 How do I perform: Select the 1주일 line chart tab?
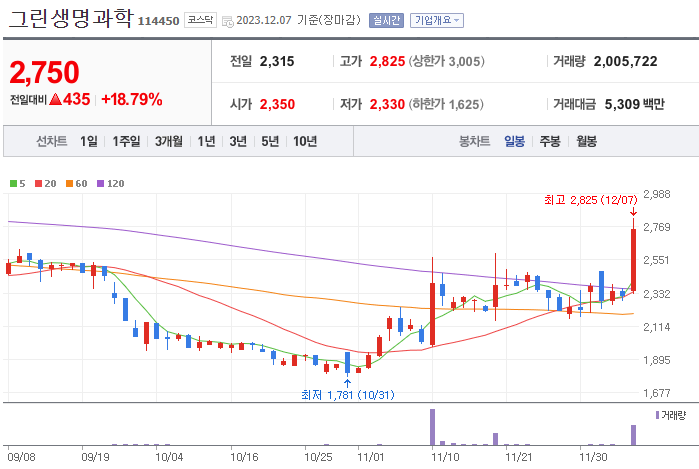click(x=126, y=141)
